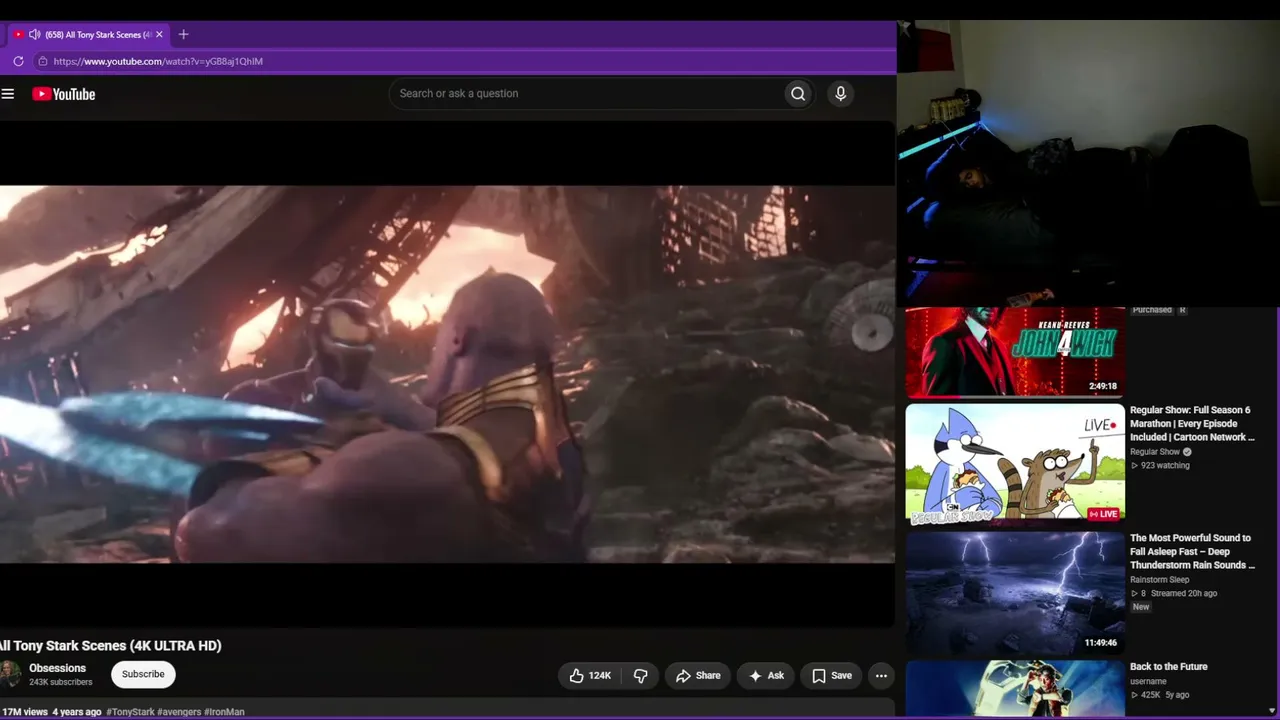
Task: Start voice search with the microphone icon
Action: 840,94
